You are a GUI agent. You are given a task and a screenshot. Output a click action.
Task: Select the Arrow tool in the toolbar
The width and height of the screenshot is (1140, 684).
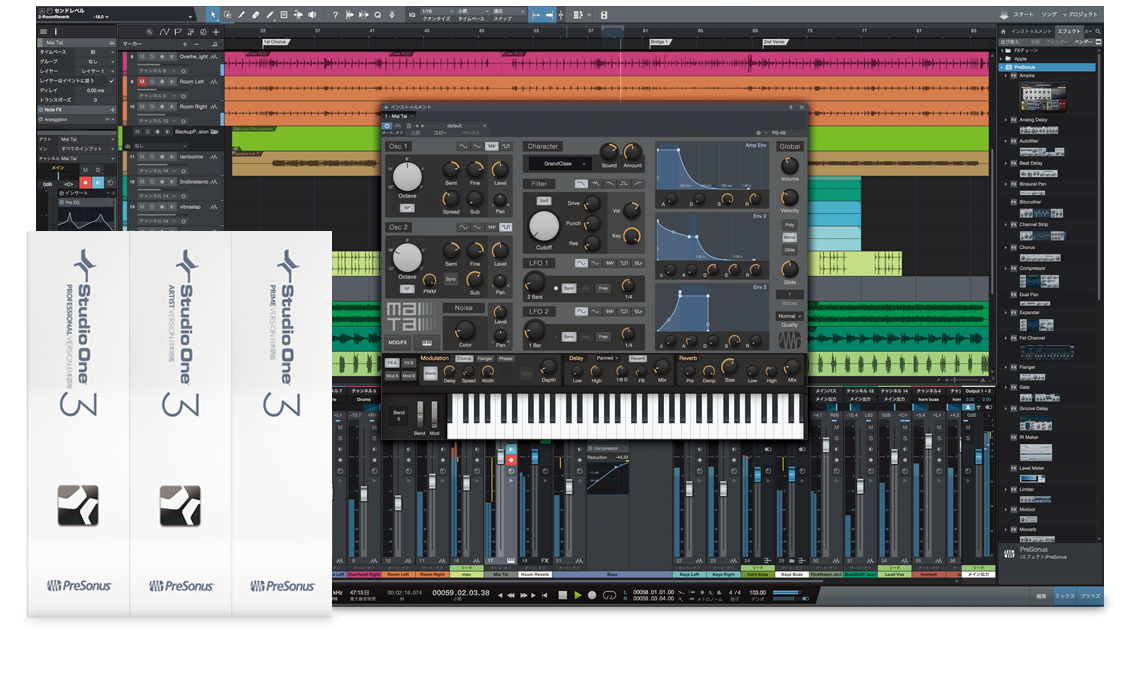213,15
